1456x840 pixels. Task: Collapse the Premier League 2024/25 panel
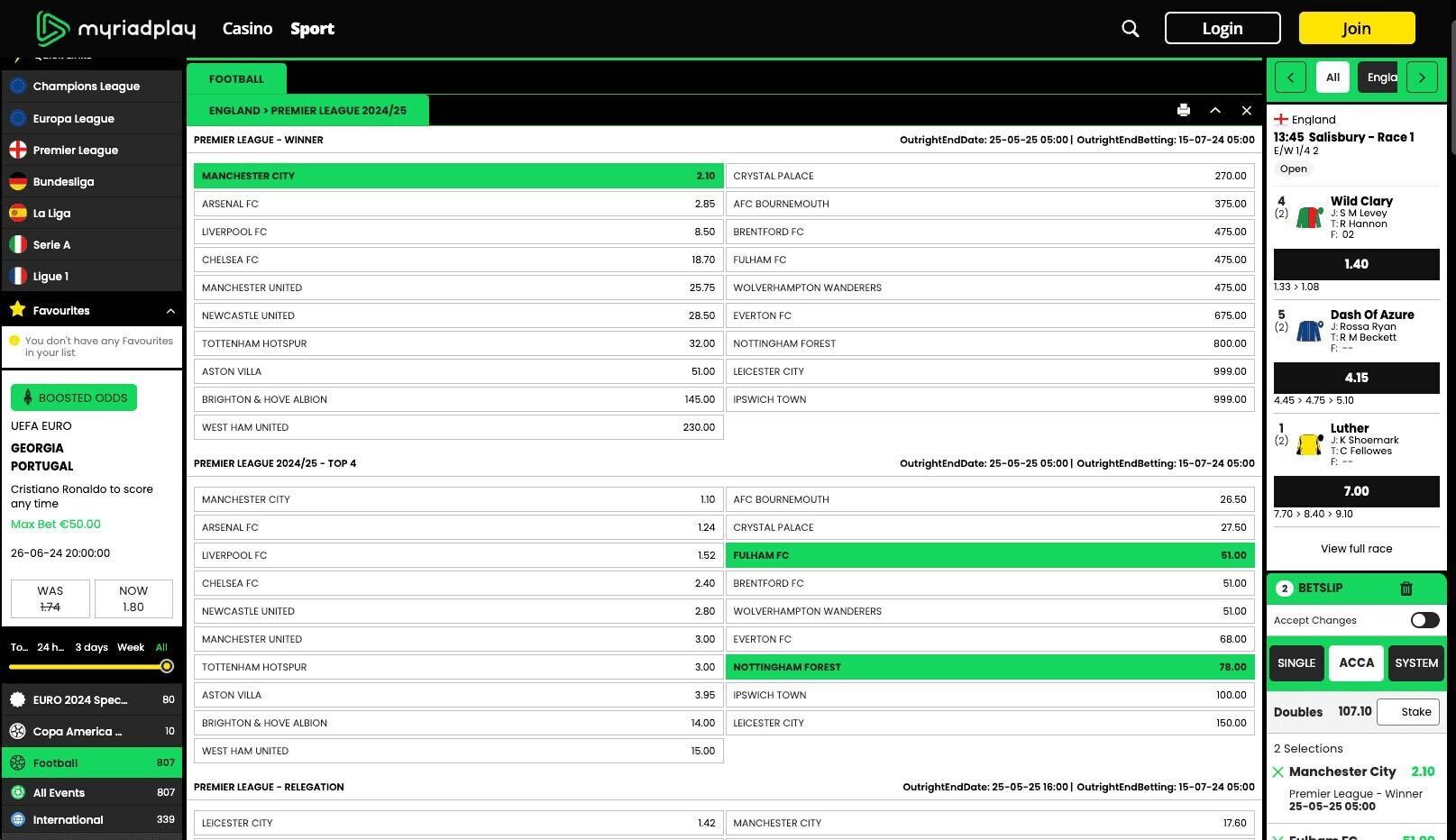click(x=1215, y=110)
